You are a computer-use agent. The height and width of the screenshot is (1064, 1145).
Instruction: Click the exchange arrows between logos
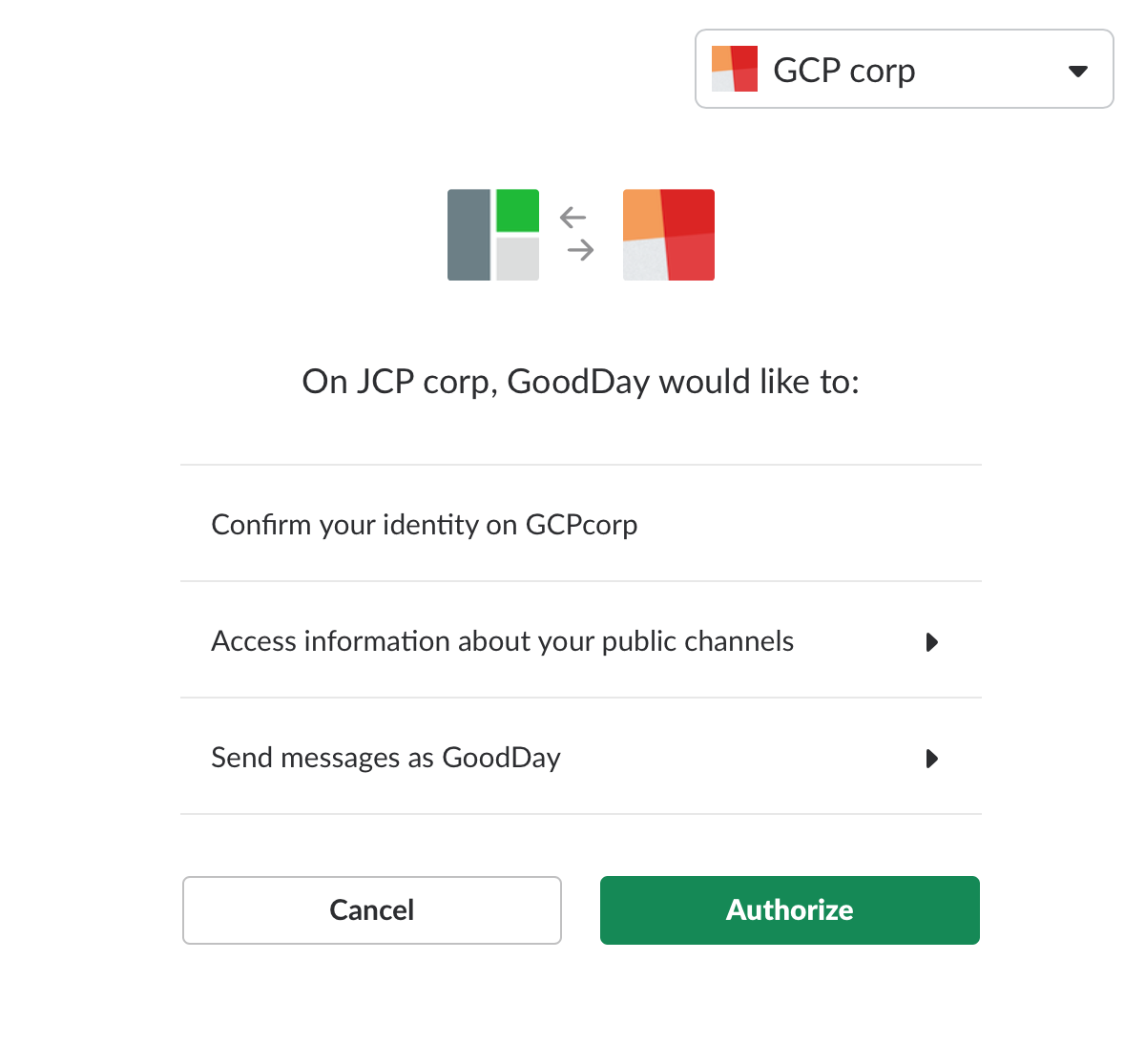click(577, 234)
